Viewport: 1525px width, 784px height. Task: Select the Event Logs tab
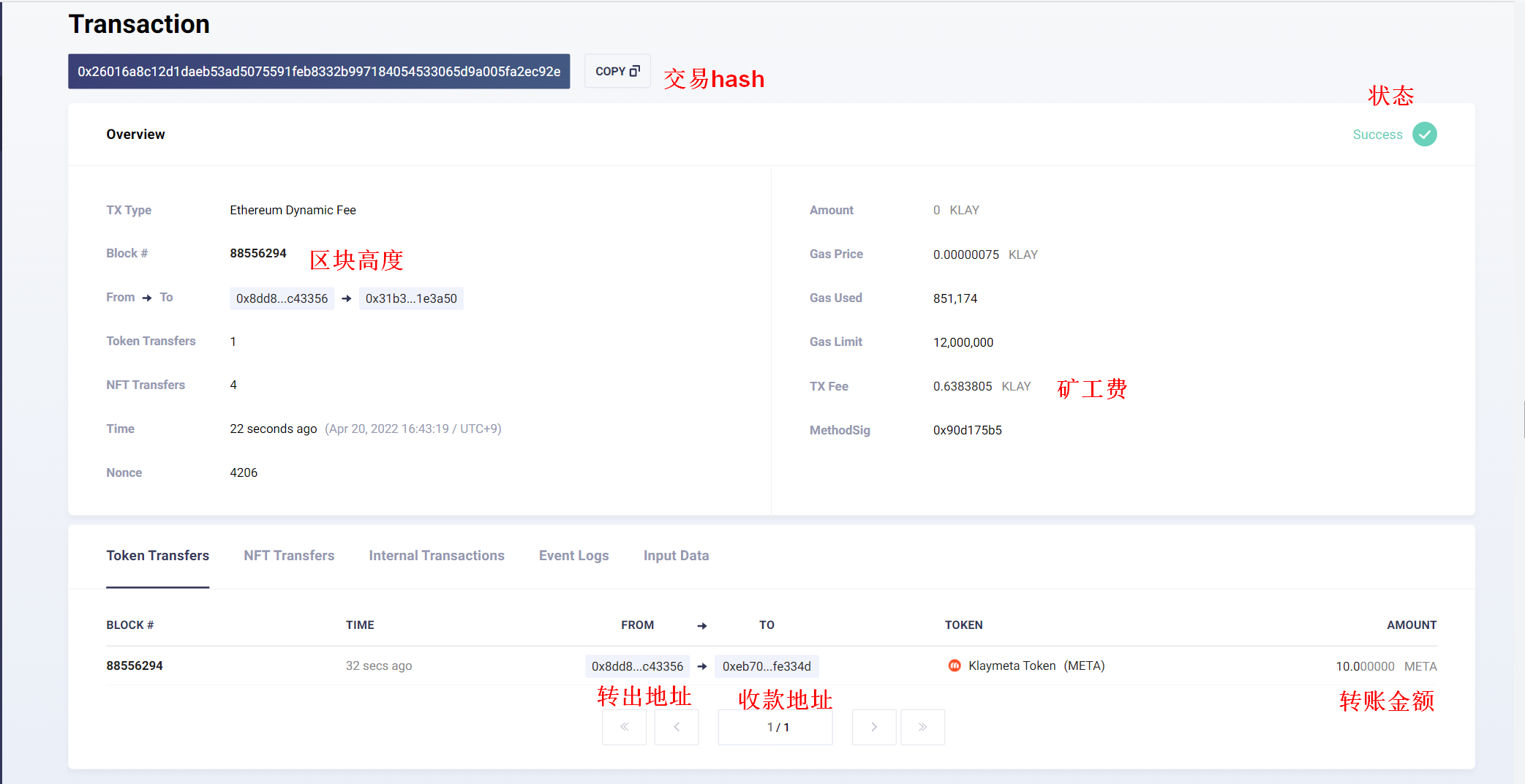point(573,555)
